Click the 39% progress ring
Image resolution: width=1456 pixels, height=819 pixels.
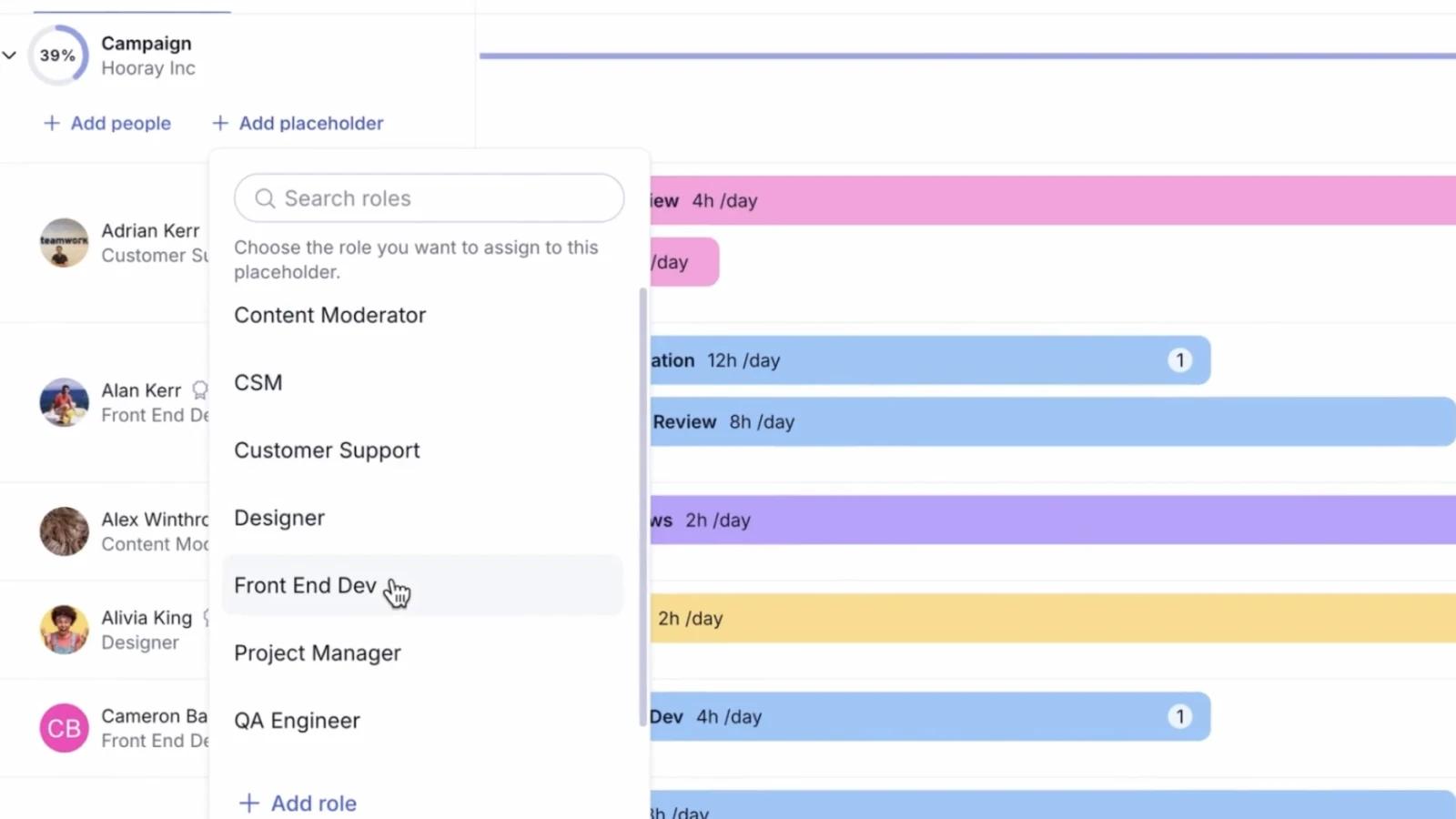(57, 56)
